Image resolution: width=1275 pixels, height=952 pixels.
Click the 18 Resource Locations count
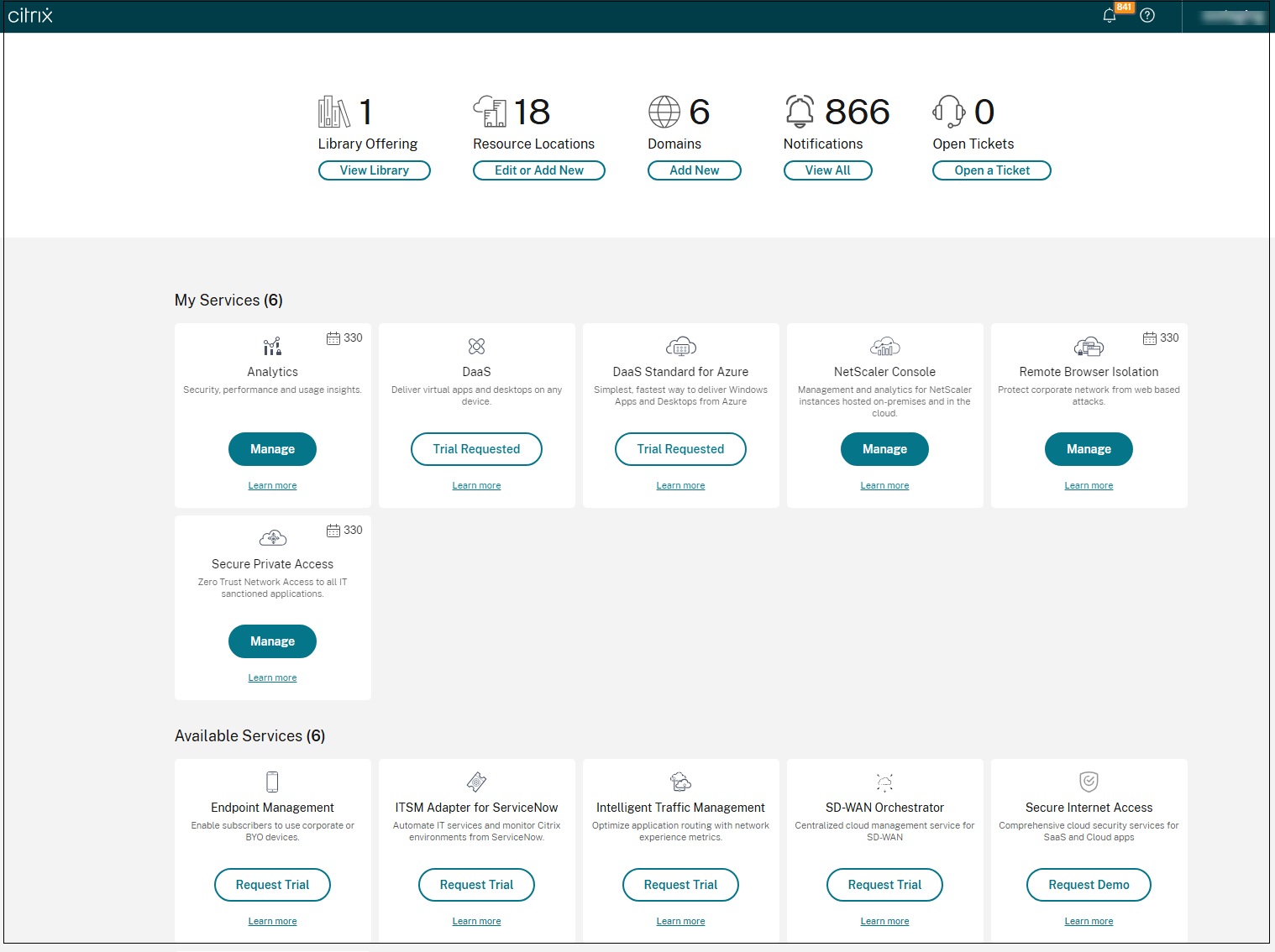tap(532, 112)
